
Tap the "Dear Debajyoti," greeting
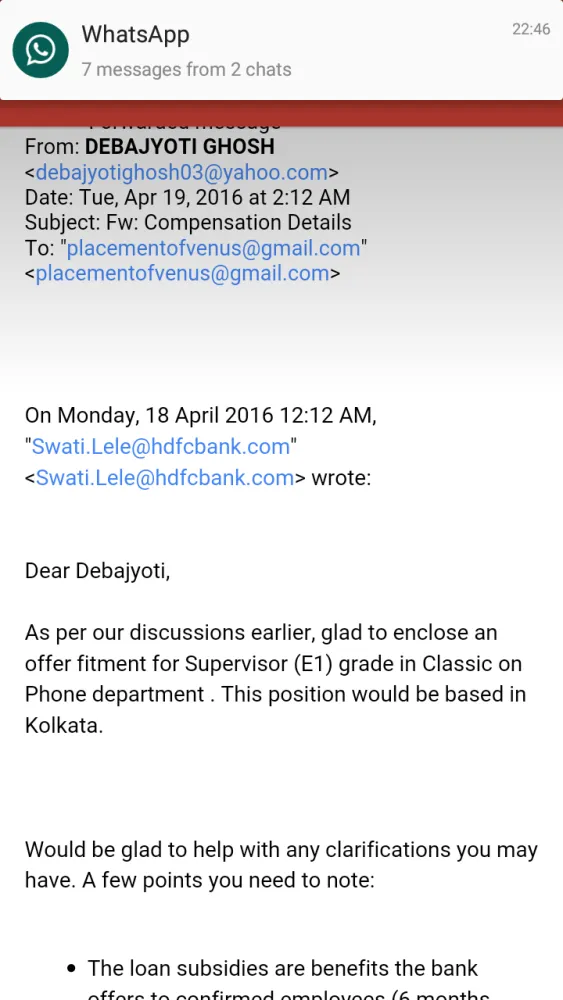pyautogui.click(x=98, y=571)
